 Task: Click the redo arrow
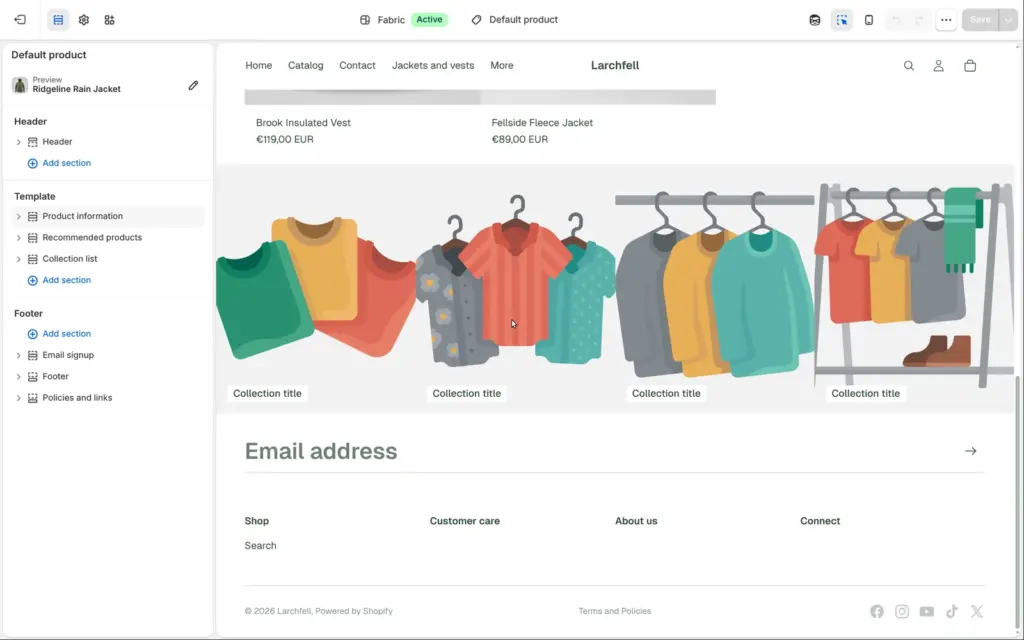[919, 20]
